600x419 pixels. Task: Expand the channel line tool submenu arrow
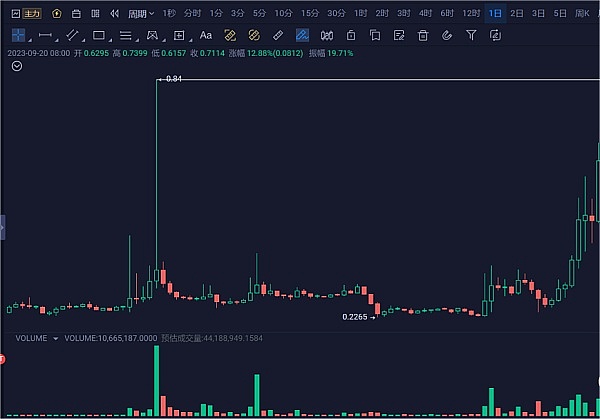click(83, 40)
